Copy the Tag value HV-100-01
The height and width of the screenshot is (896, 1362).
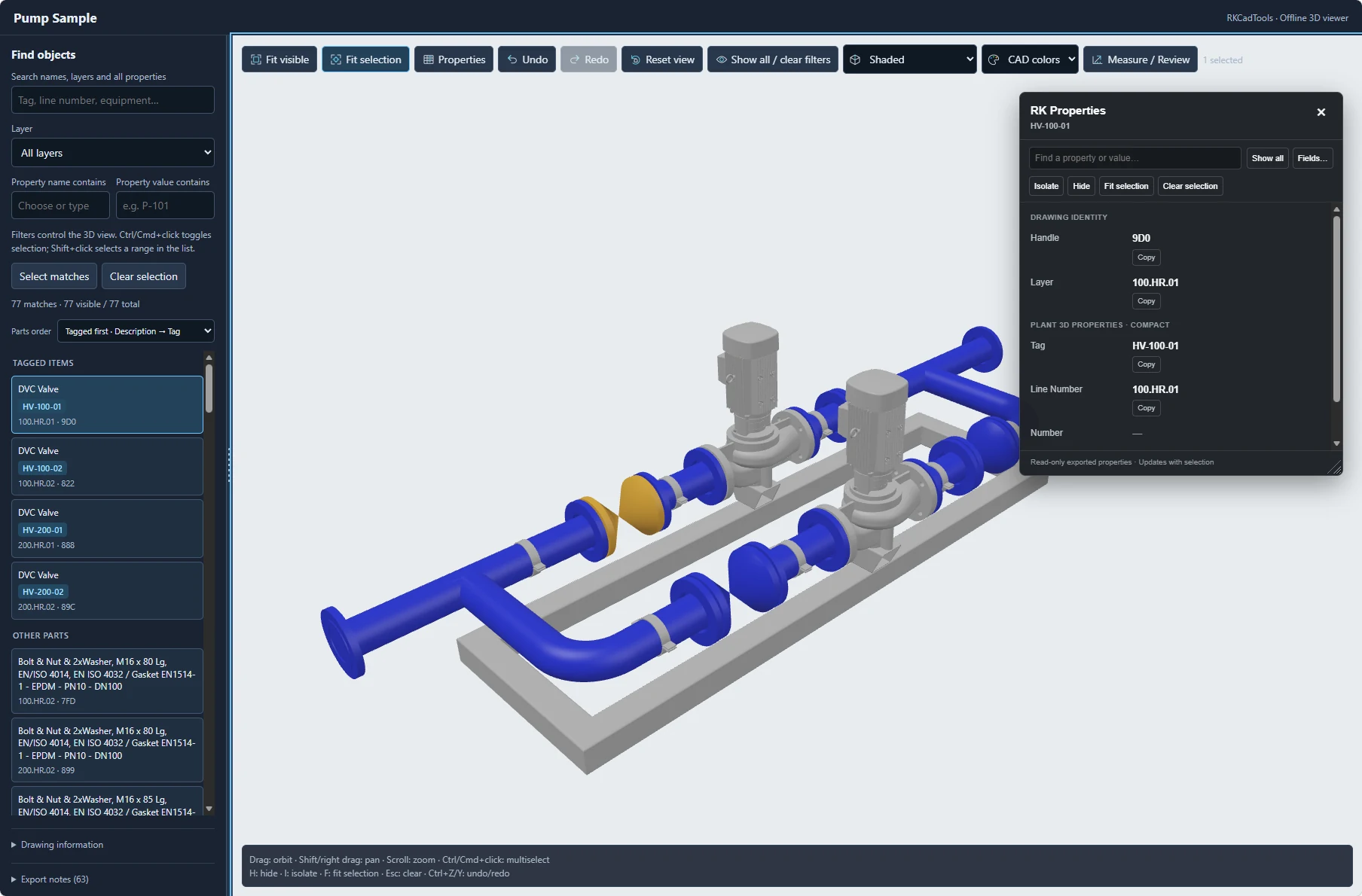coord(1146,364)
